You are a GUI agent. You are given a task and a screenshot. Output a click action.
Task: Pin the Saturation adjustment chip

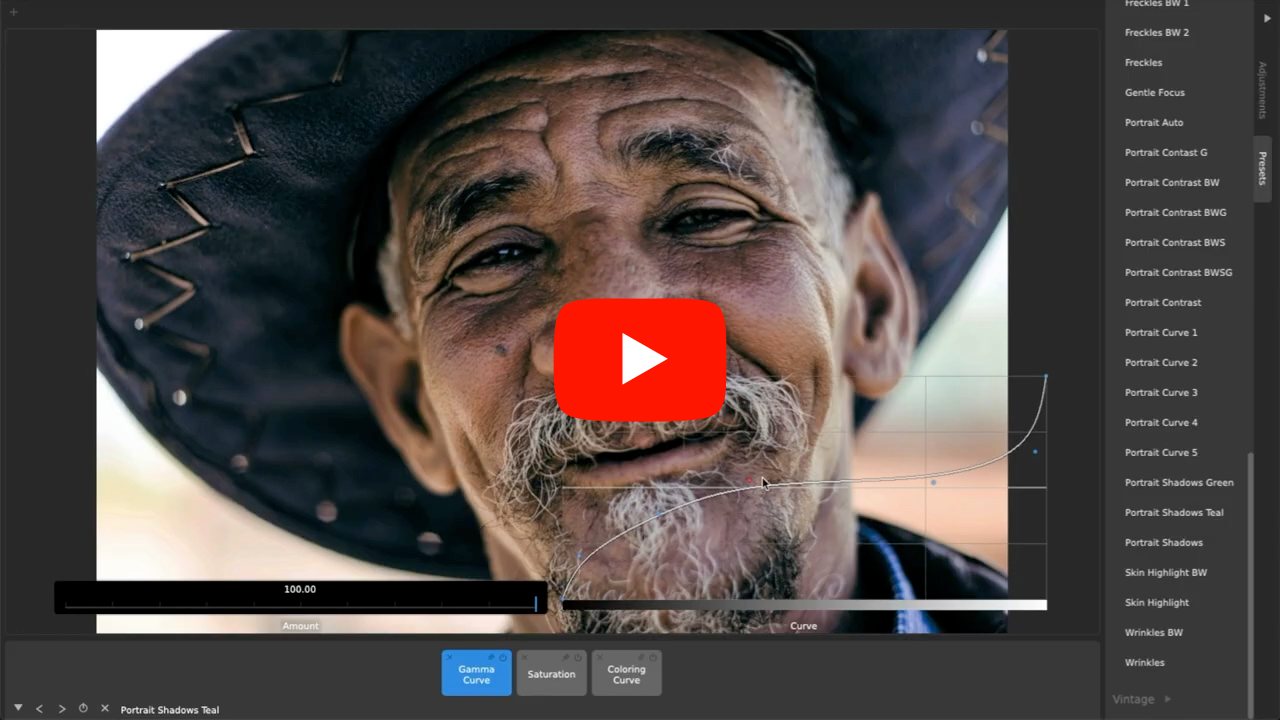point(566,657)
